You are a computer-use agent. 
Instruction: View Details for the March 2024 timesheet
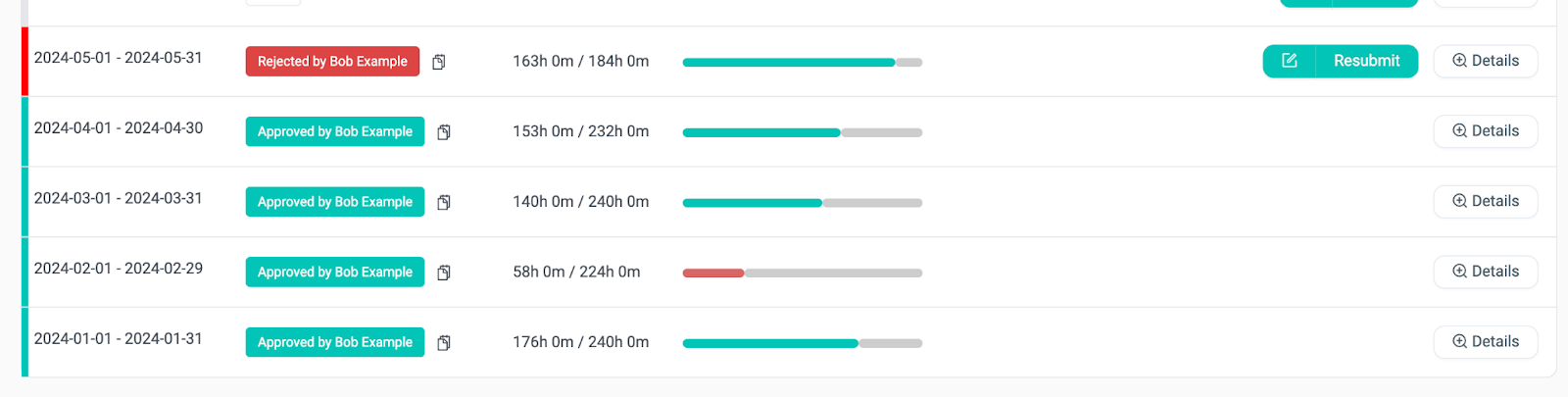point(1485,201)
